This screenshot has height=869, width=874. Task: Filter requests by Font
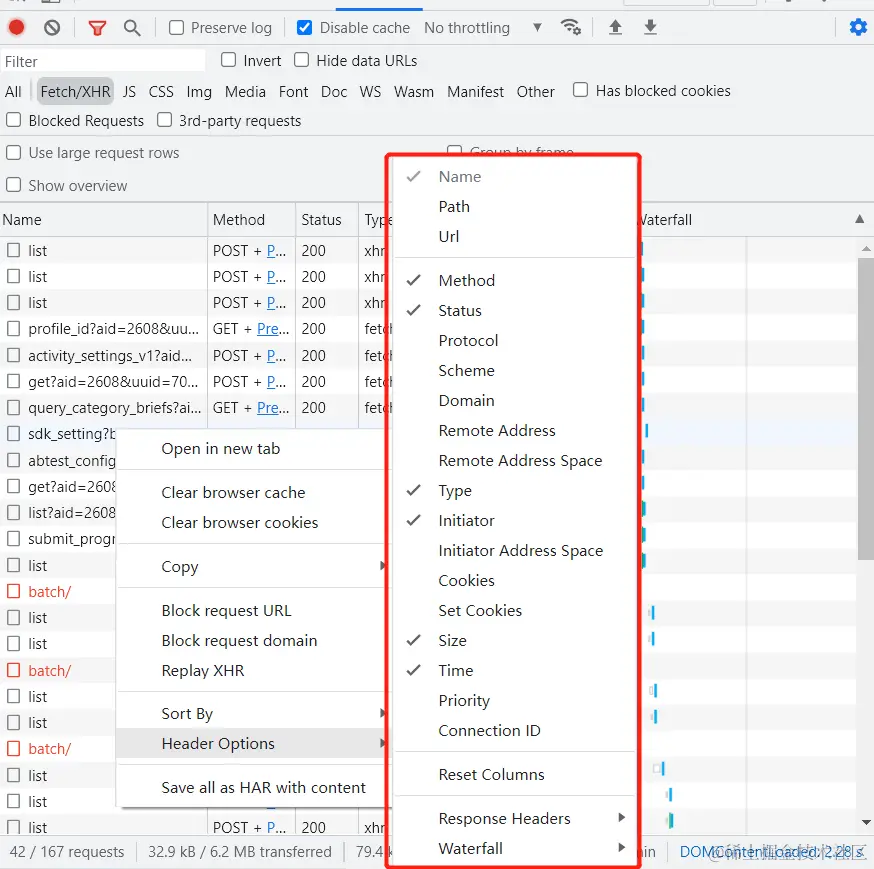pyautogui.click(x=293, y=91)
